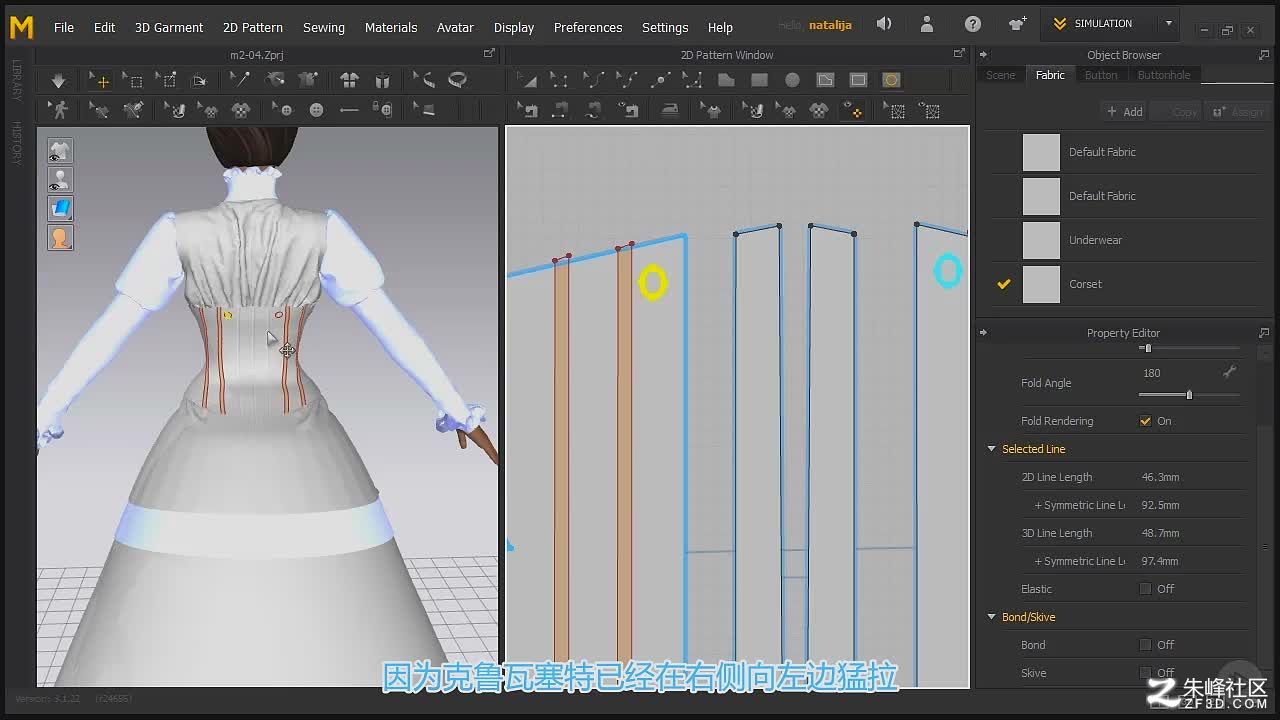Toggle the orange avatar head display icon
This screenshot has width=1280, height=720.
(61, 237)
